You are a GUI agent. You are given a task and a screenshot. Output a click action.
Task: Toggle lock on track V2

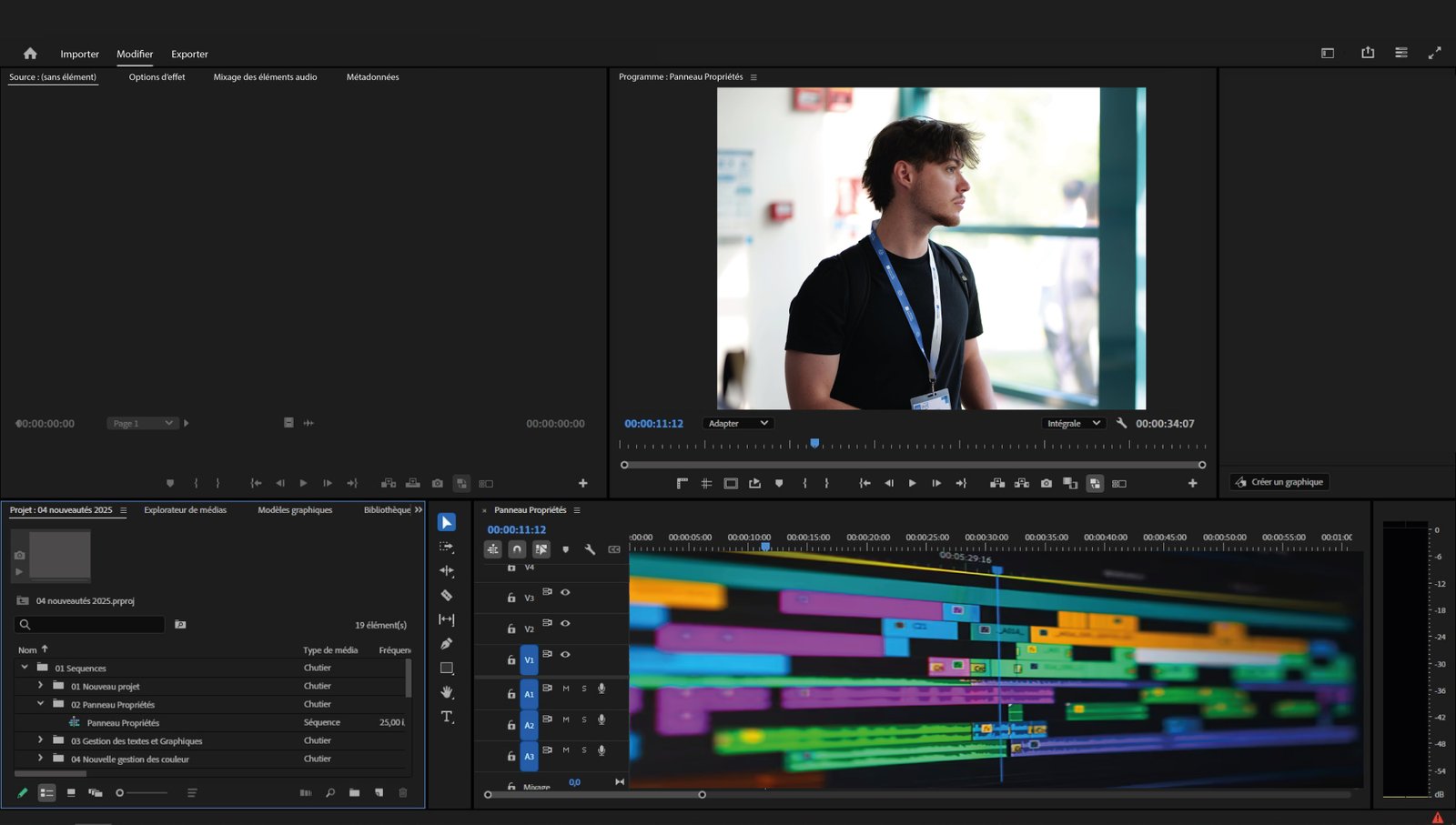(x=511, y=629)
